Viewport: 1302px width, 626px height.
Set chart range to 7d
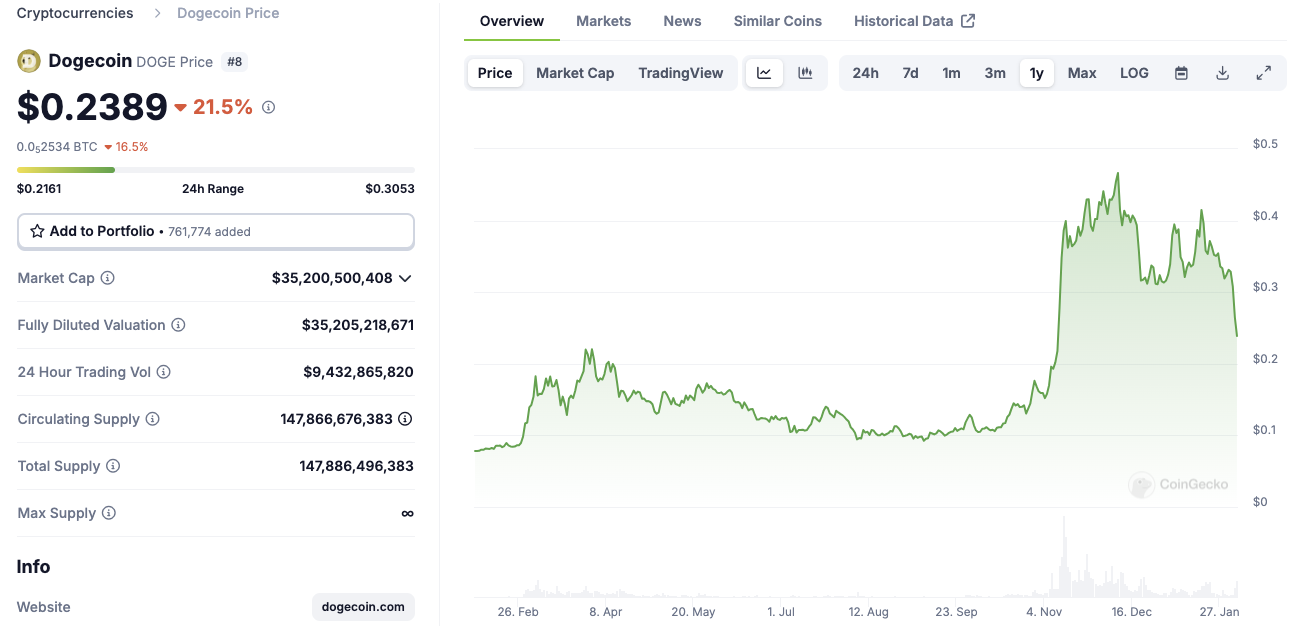(x=910, y=73)
